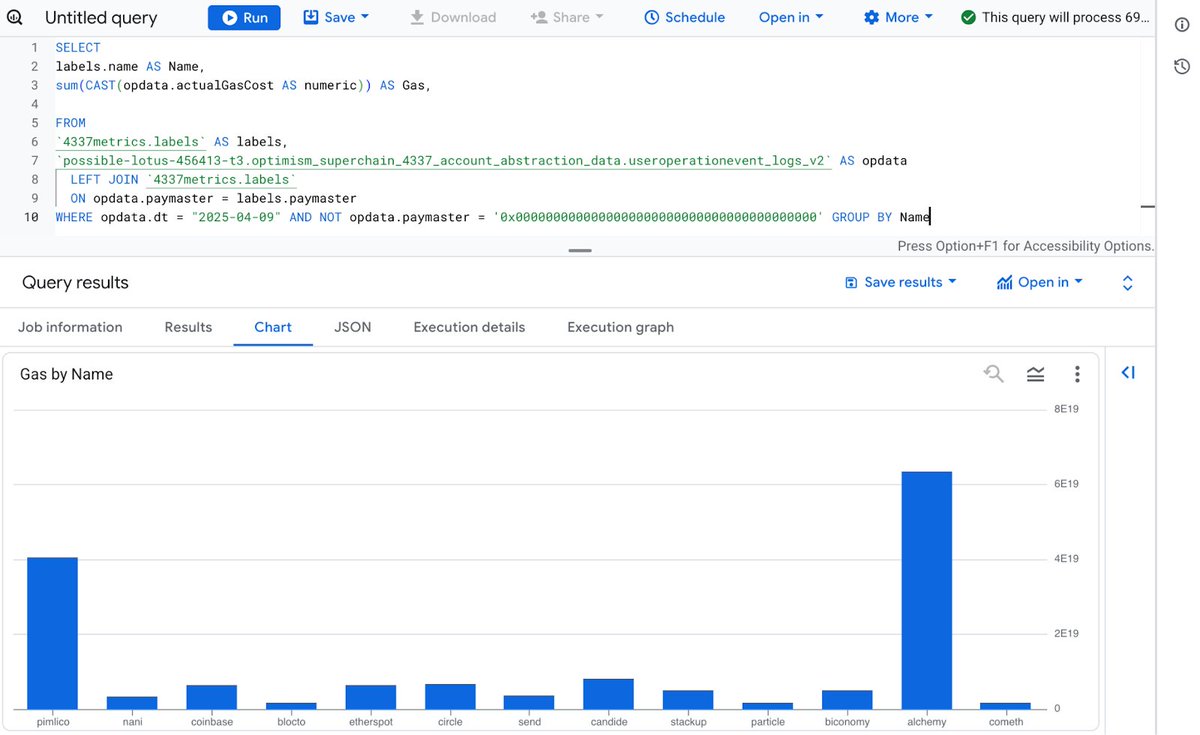Click the Gas by Name chart title
This screenshot has width=1200, height=735.
[66, 374]
